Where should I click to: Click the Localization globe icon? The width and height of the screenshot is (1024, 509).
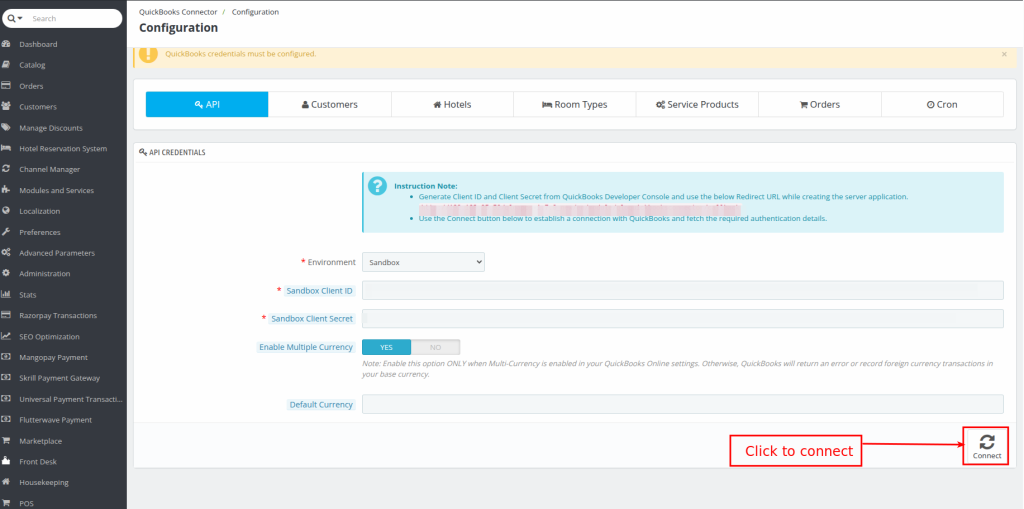coord(6,211)
